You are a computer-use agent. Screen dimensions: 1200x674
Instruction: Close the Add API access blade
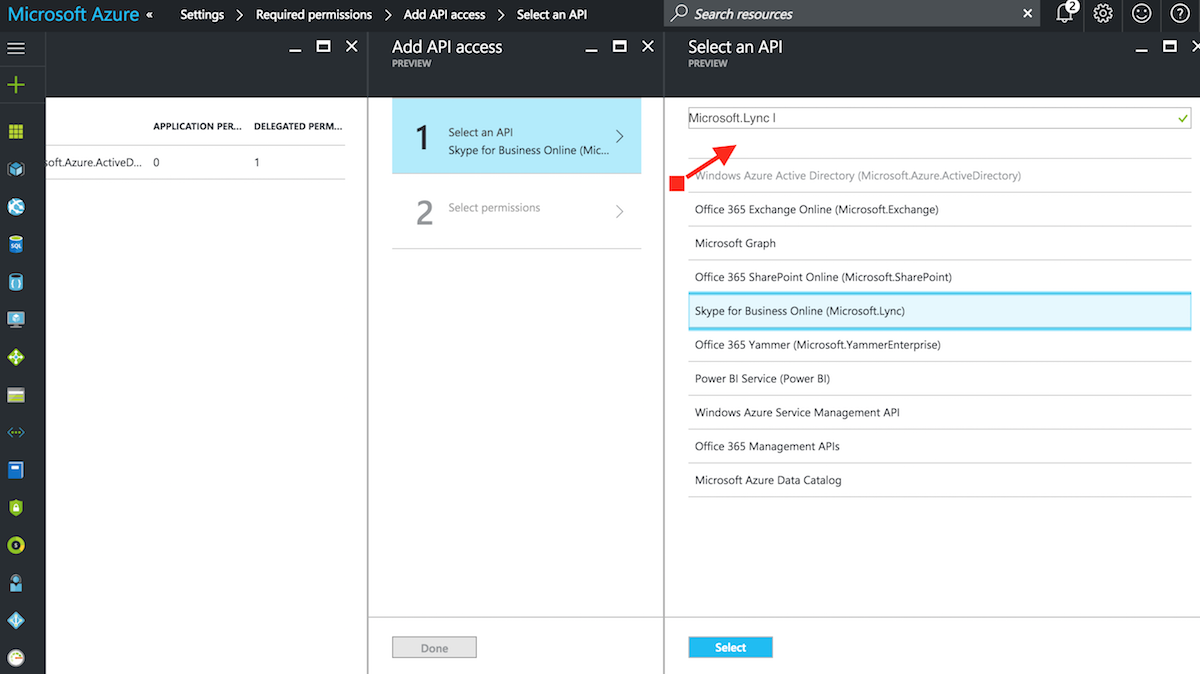[648, 46]
